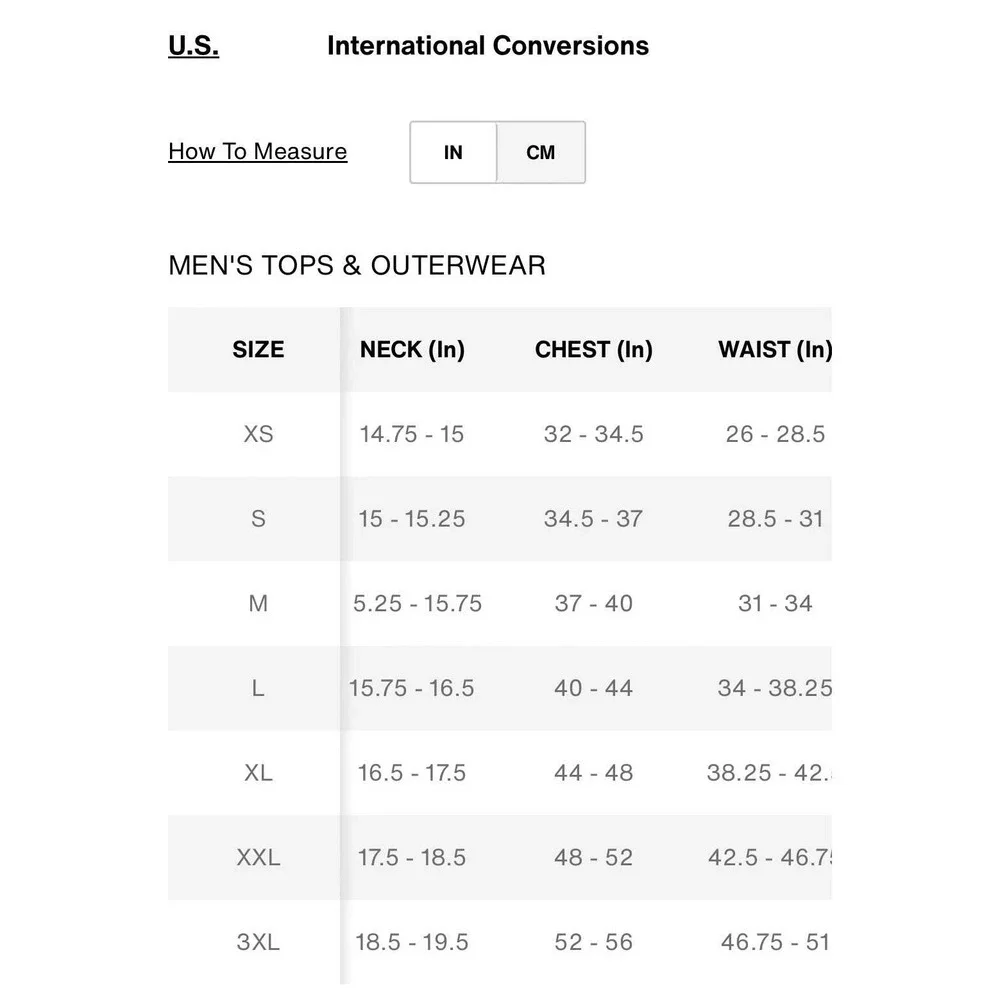Open International Conversions tab
Viewport: 1000px width, 1000px height.
pyautogui.click(x=487, y=46)
